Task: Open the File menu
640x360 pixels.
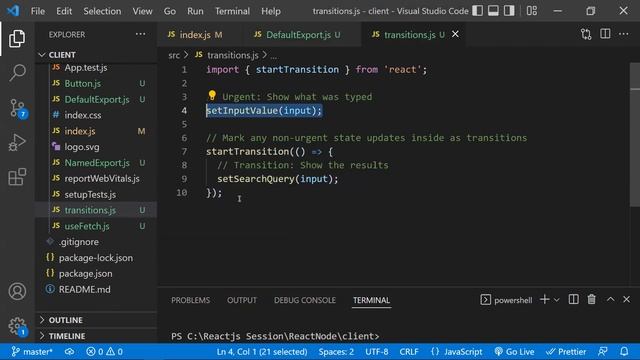Action: point(38,11)
